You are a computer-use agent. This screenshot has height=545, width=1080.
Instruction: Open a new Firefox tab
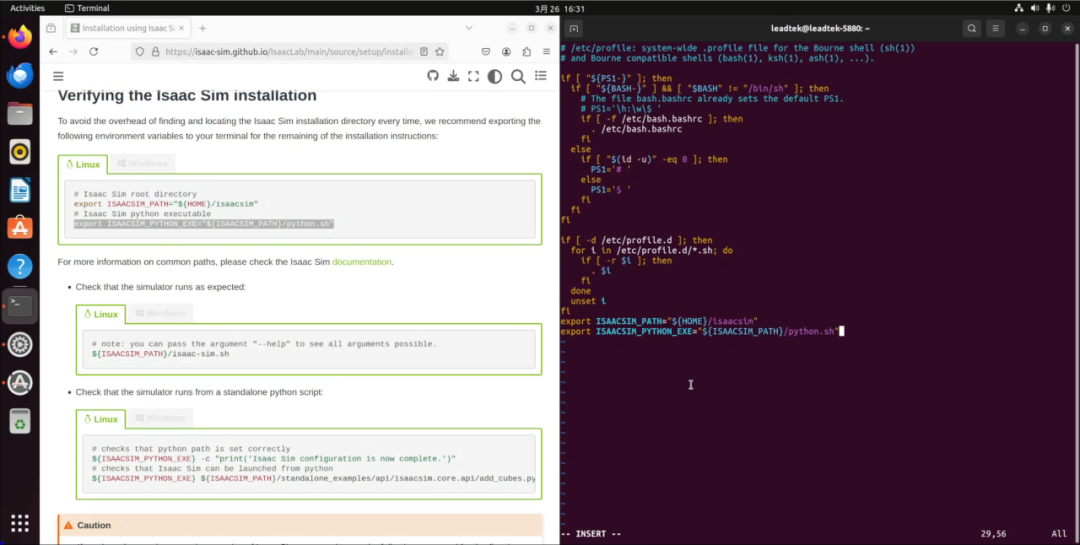(202, 28)
